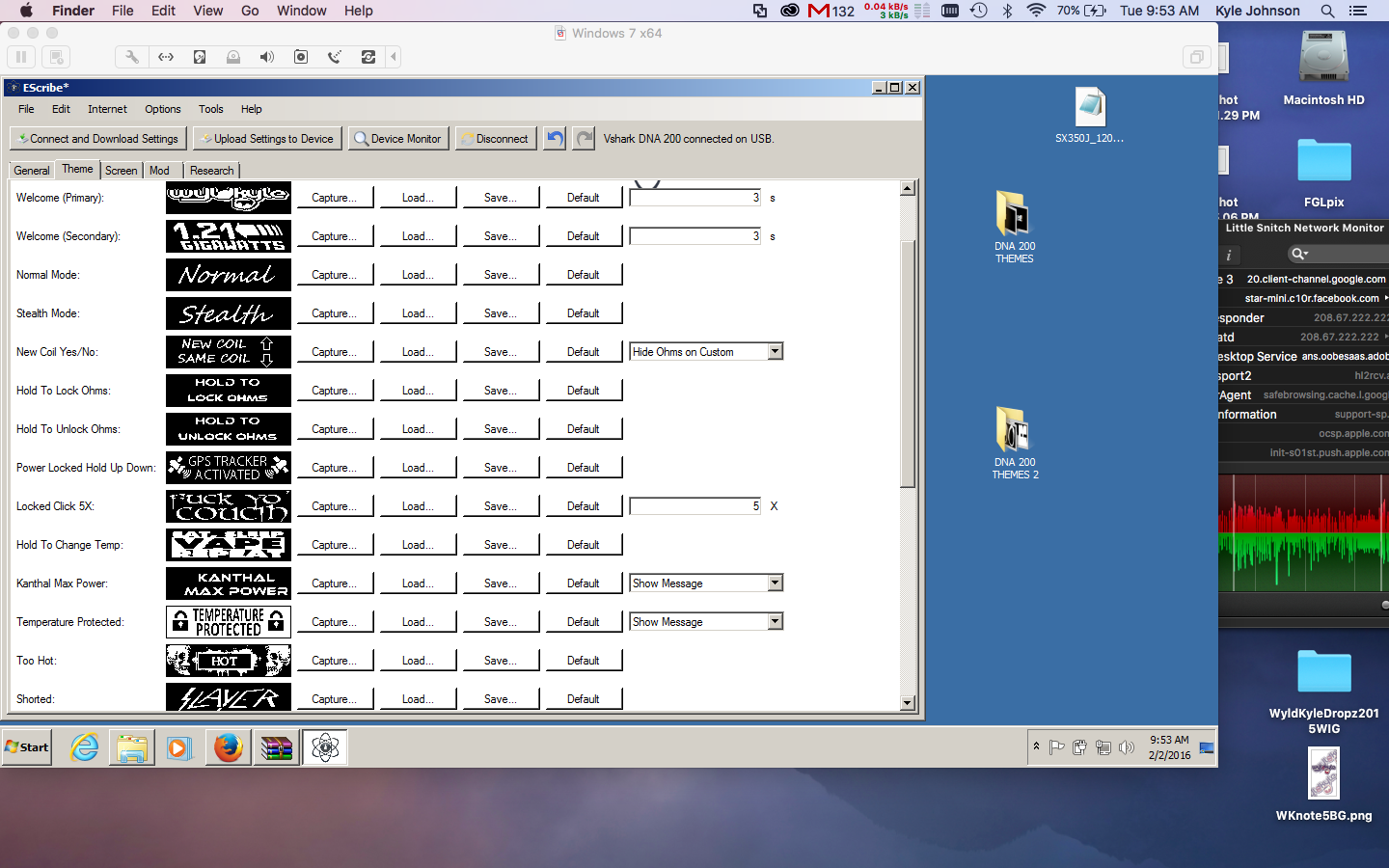1389x868 pixels.
Task: Open the New Coil 'Hide Ohms on Custom' dropdown
Action: point(775,352)
